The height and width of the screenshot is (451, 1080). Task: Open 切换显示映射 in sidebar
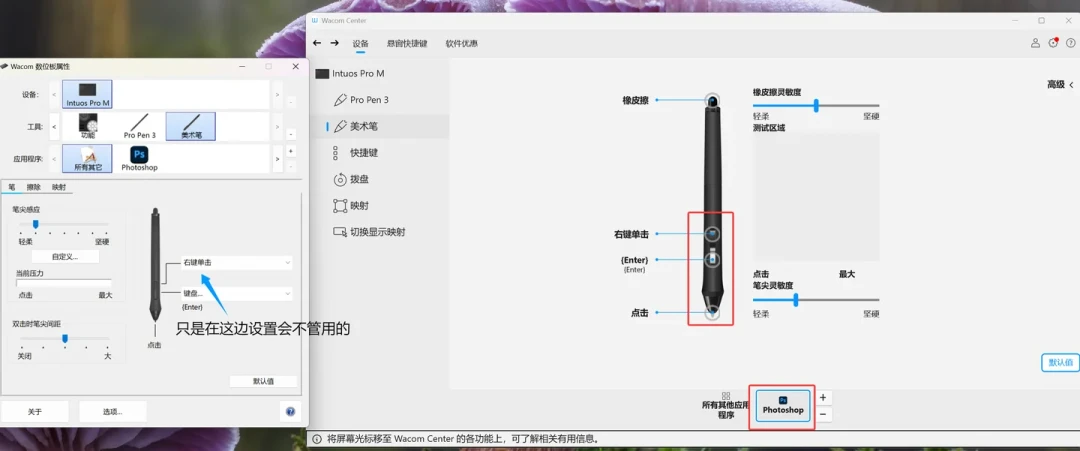369,232
